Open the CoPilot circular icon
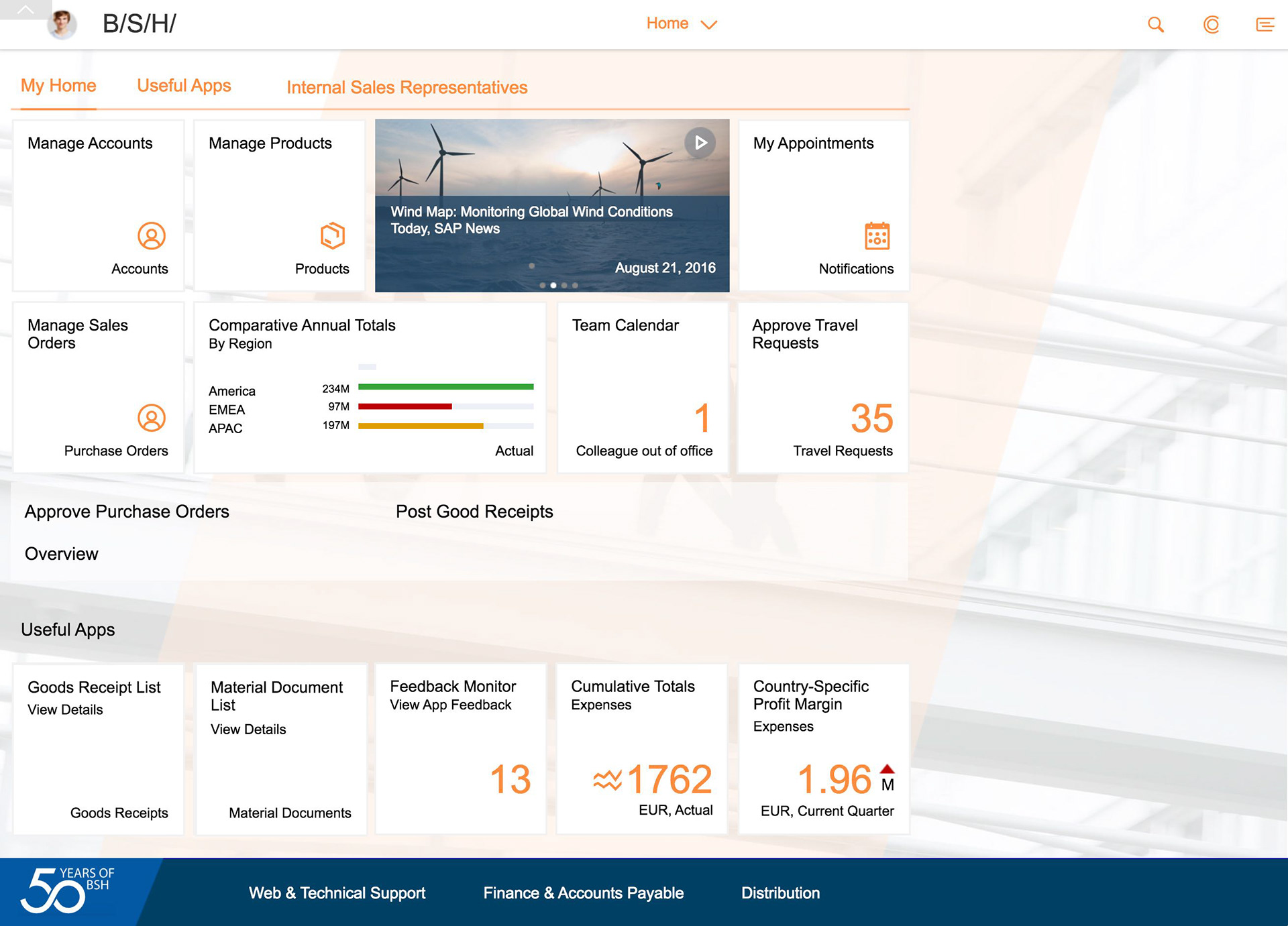Viewport: 1288px width, 926px height. (x=1211, y=25)
